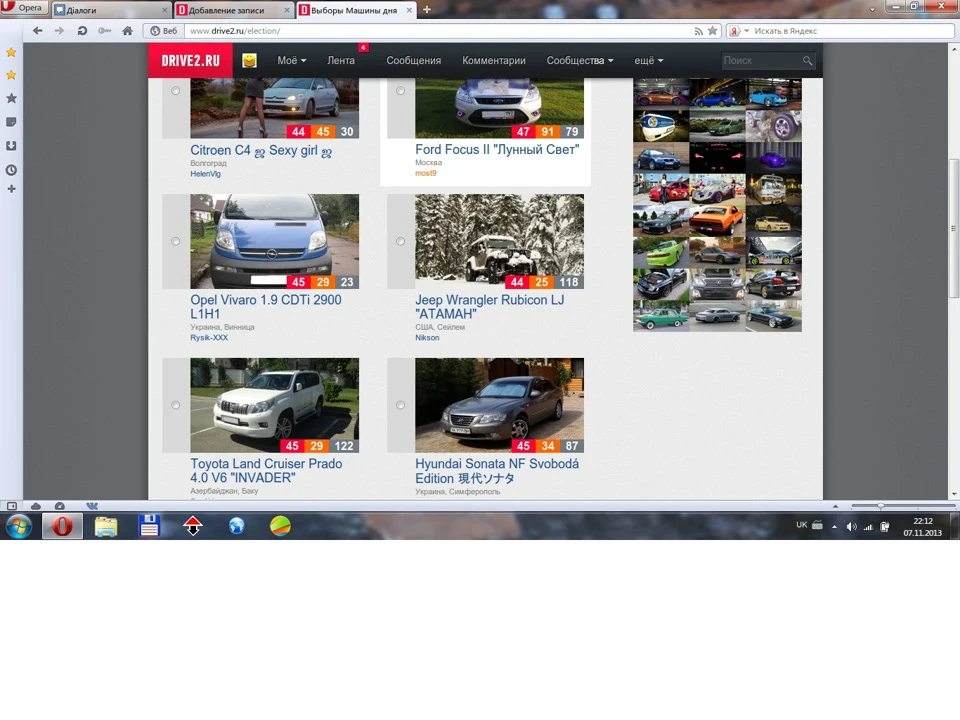Open the history clock icon in sidebar

pyautogui.click(x=11, y=170)
